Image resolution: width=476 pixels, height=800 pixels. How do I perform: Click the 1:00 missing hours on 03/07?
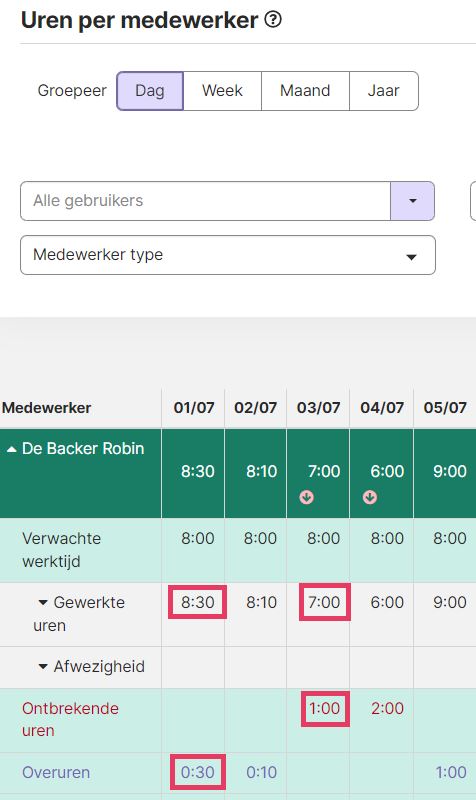coord(324,709)
